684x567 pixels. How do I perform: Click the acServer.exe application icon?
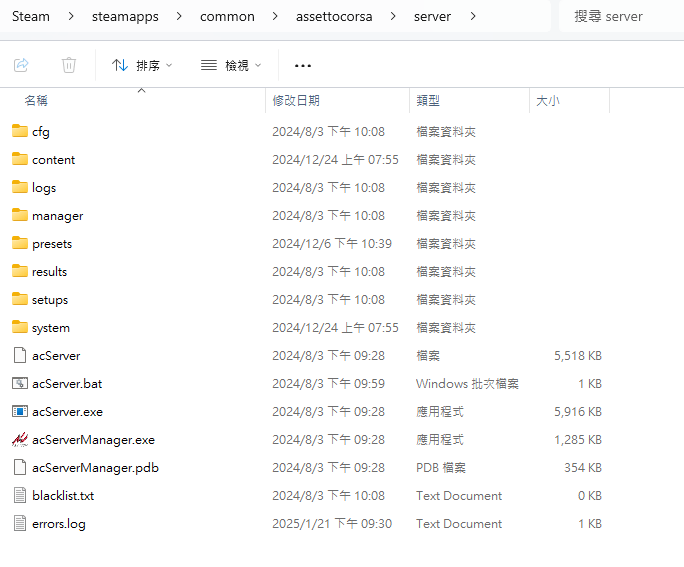pyautogui.click(x=20, y=411)
